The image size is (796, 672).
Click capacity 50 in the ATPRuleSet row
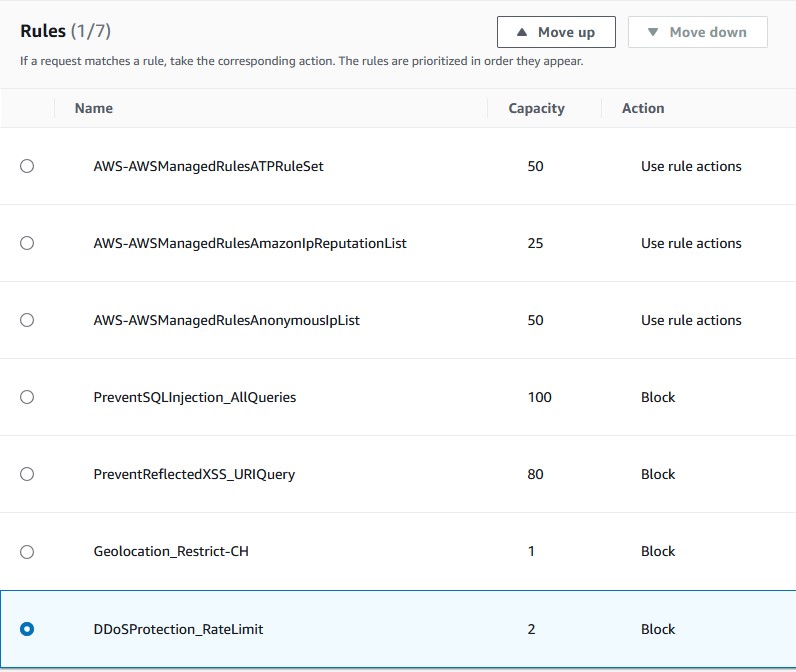point(536,166)
